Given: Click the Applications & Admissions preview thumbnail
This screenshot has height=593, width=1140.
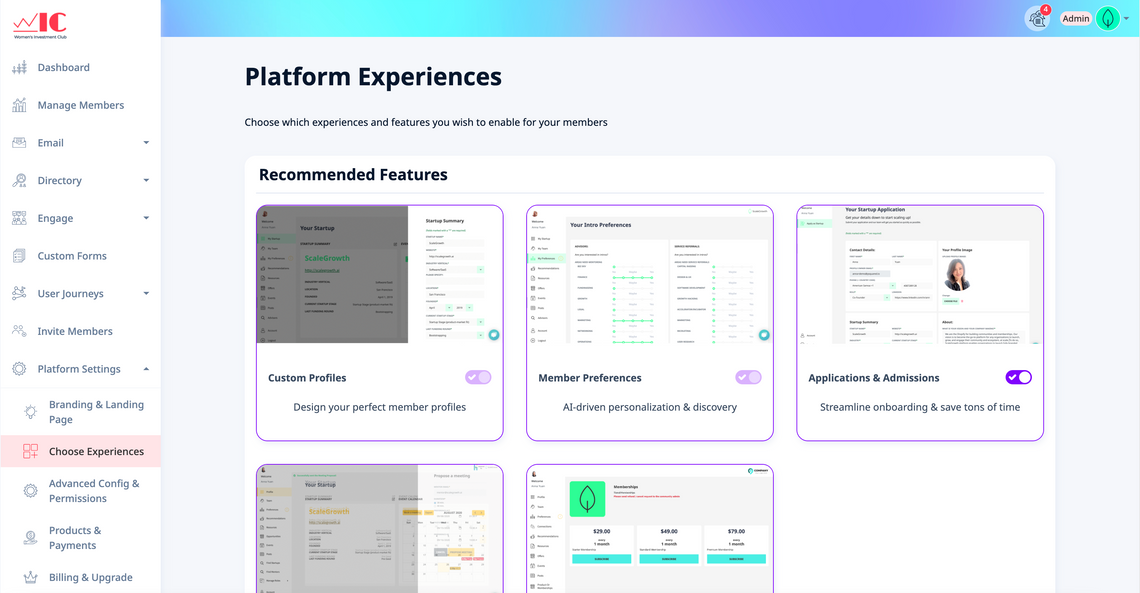Looking at the screenshot, I should pos(920,275).
